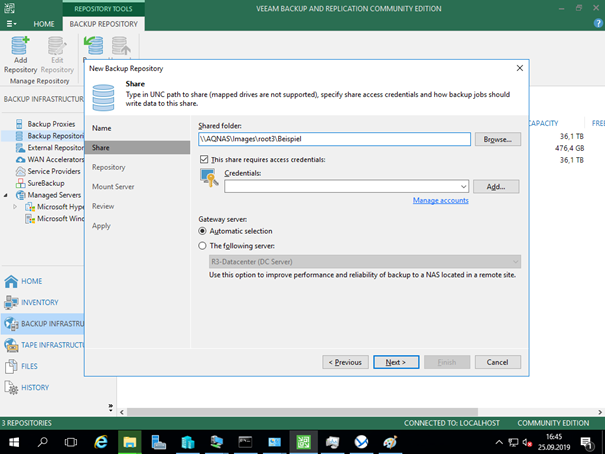Choose 'The following server' radio option
Image resolution: width=605 pixels, height=454 pixels.
203,245
